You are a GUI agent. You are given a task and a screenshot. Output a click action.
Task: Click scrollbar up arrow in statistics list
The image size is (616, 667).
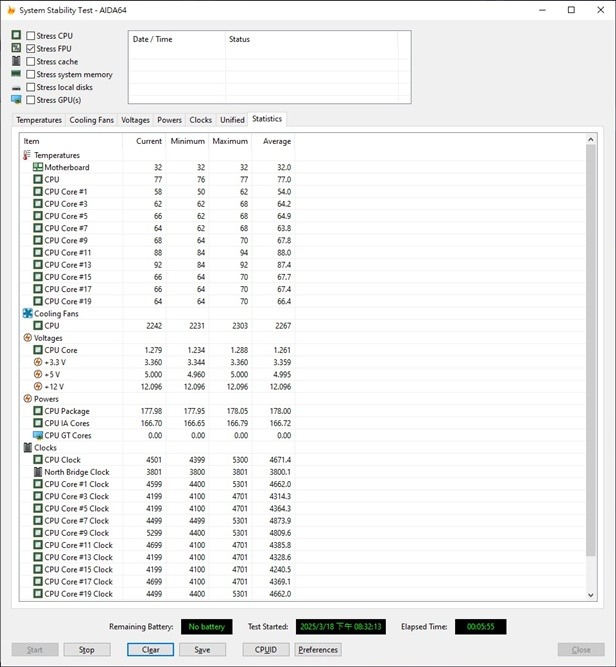pyautogui.click(x=590, y=140)
